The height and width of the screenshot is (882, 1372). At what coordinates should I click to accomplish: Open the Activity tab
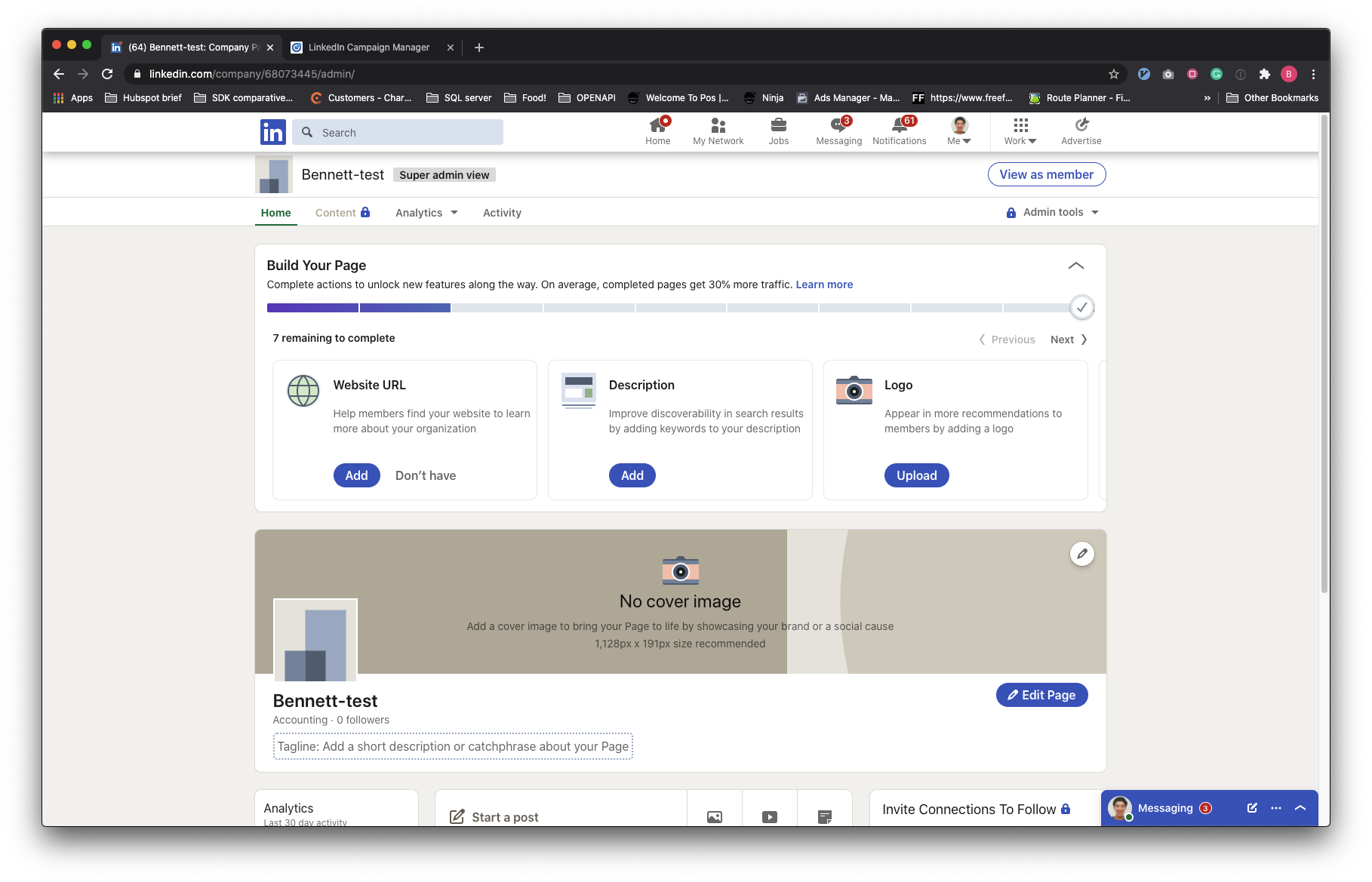501,212
